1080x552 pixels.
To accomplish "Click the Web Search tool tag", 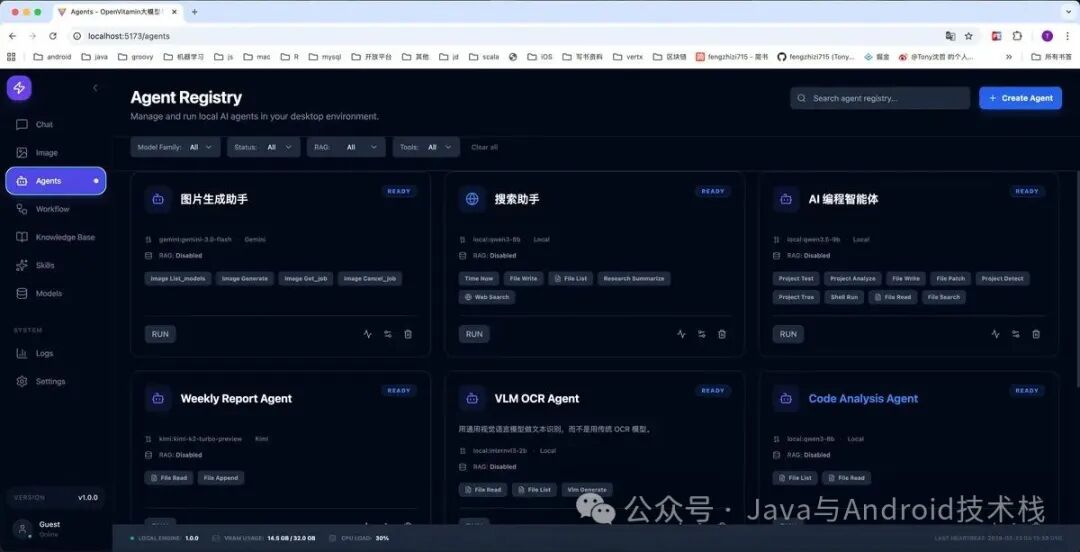I will tap(487, 297).
